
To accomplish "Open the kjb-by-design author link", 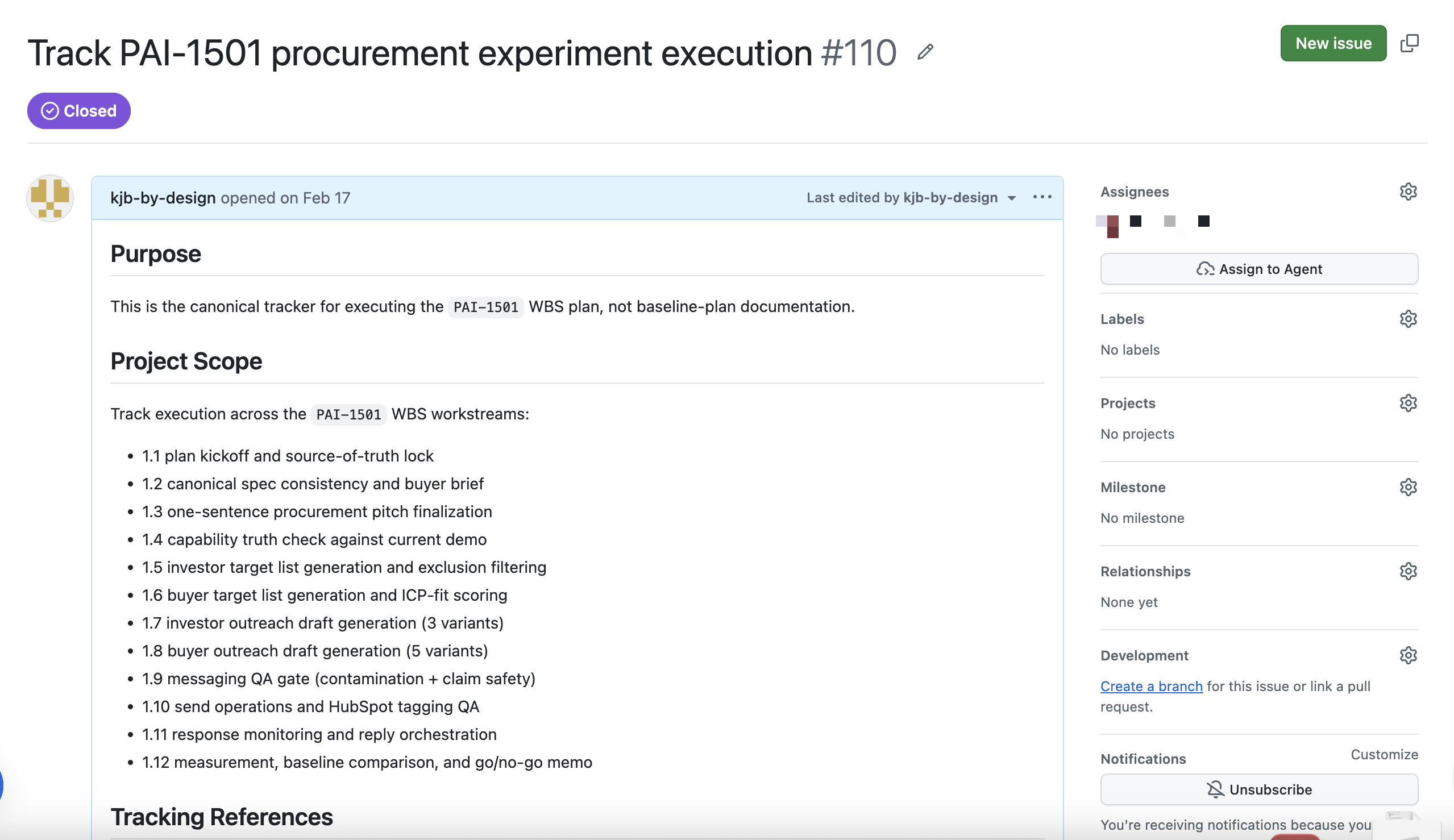I will click(163, 198).
